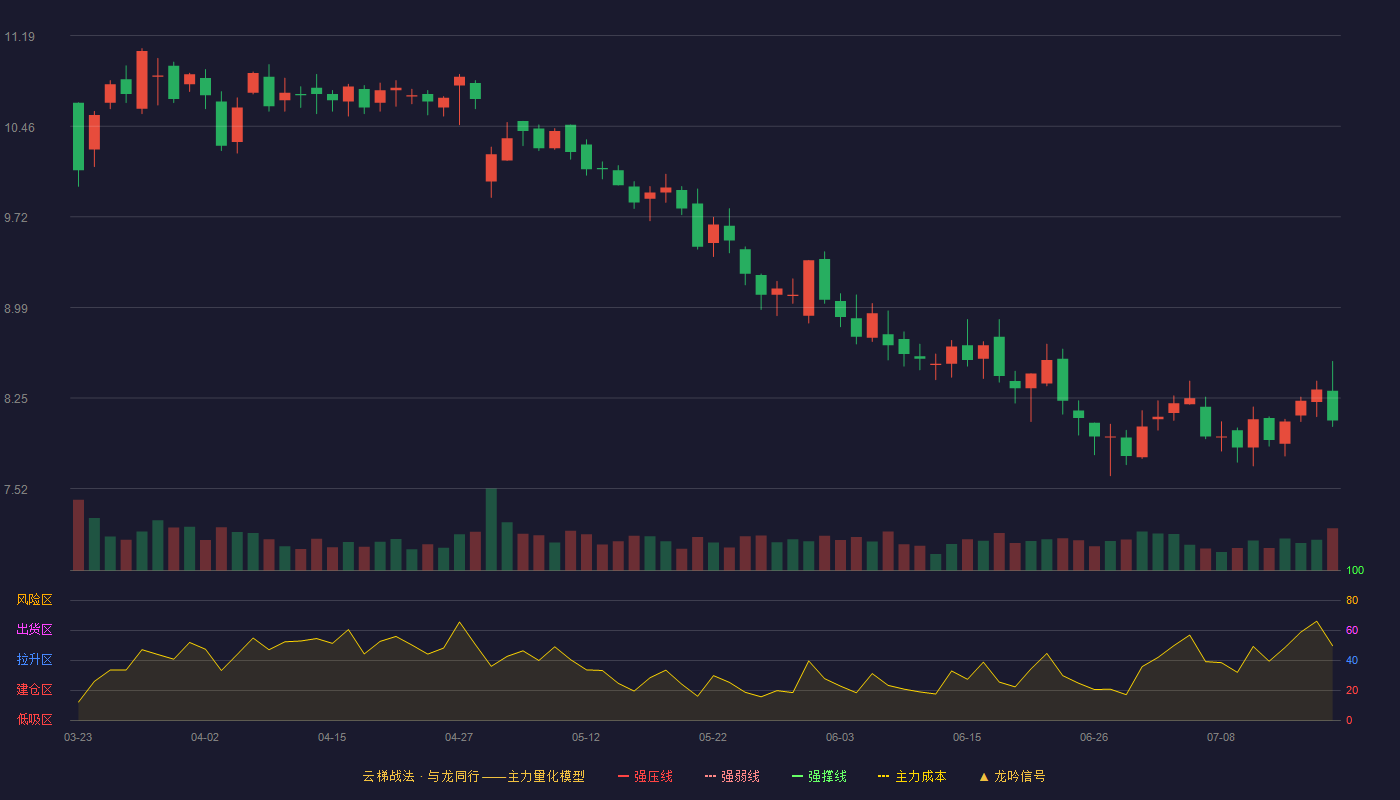
Task: Click the 11.19 price axis label
Action: coord(20,37)
